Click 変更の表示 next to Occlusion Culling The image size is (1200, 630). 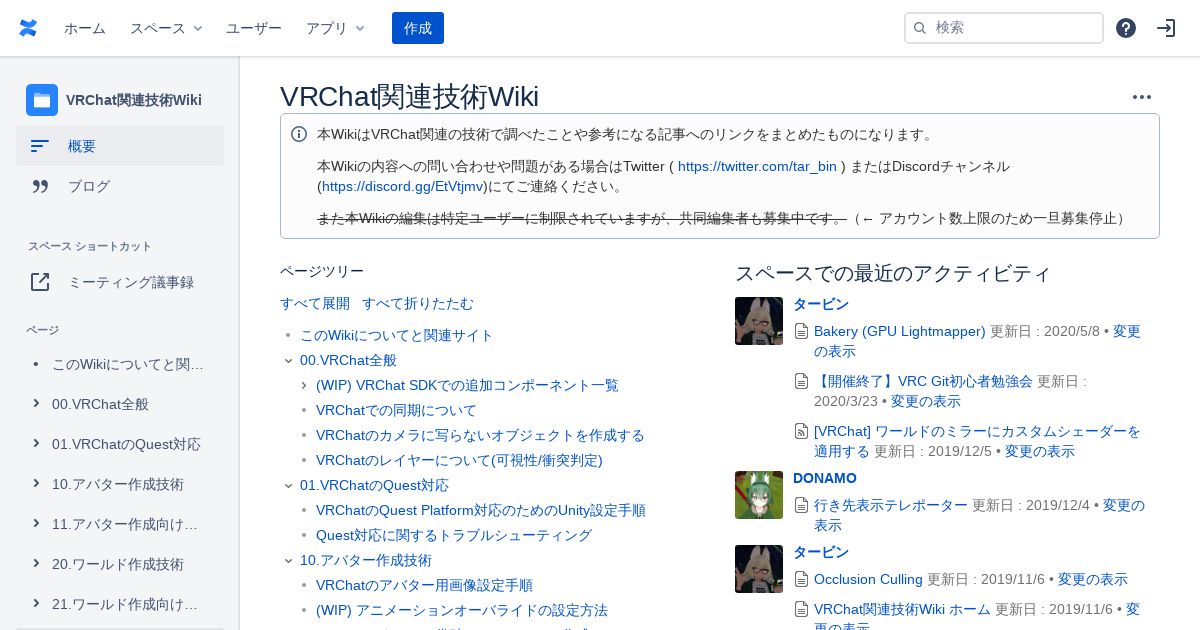coord(1093,579)
